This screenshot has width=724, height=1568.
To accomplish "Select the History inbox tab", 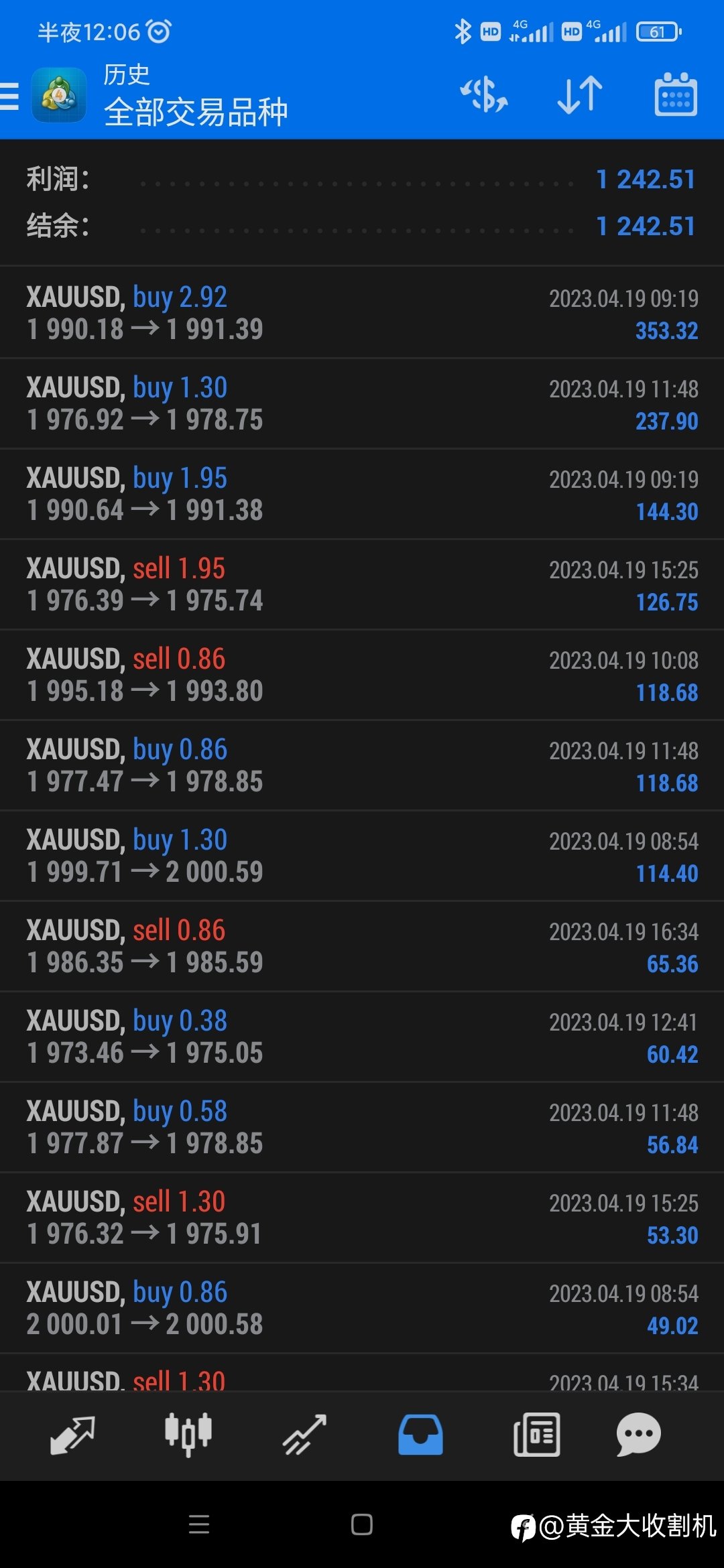I will point(420,1435).
